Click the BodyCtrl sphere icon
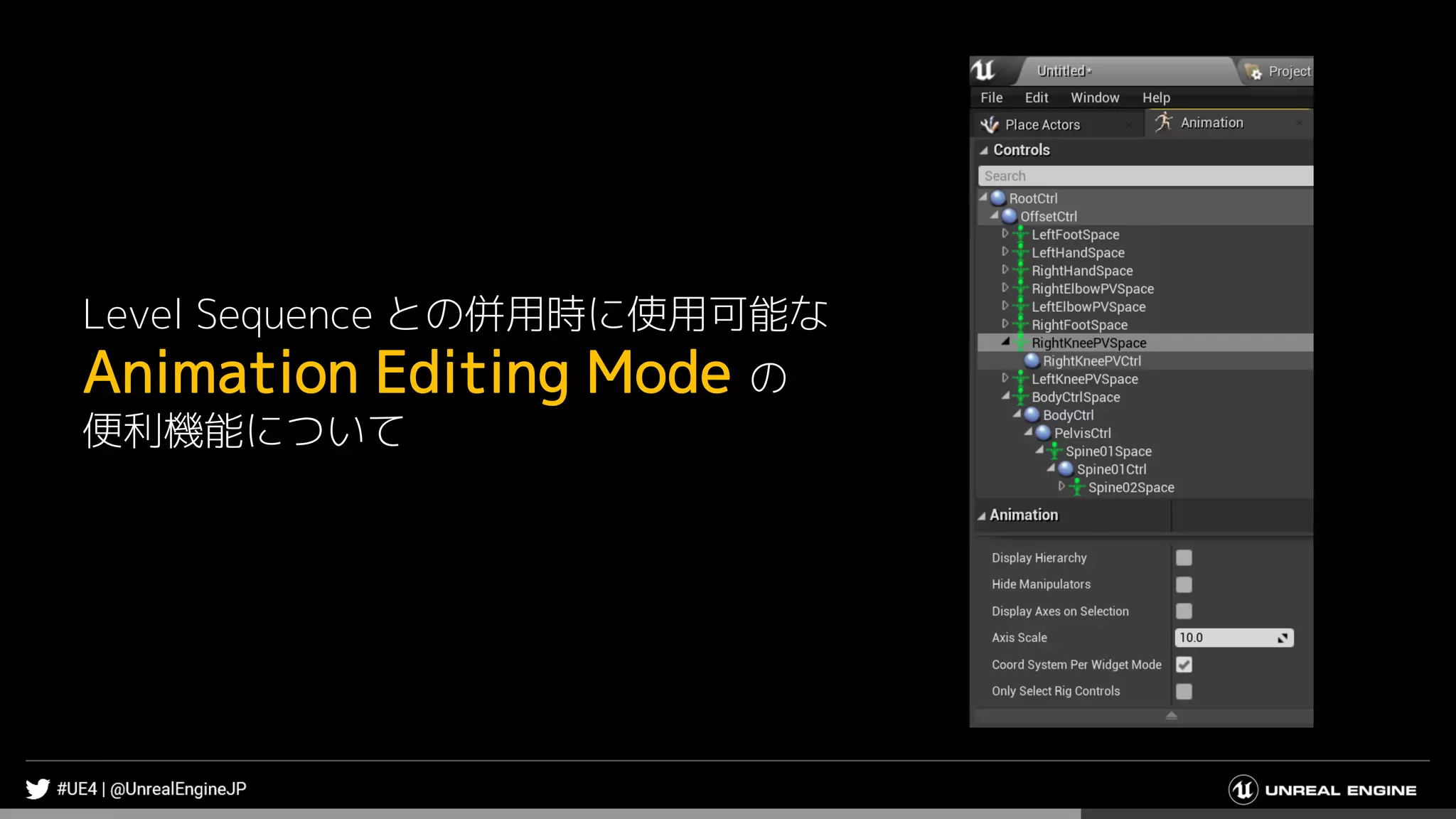Image resolution: width=1456 pixels, height=819 pixels. (1032, 415)
